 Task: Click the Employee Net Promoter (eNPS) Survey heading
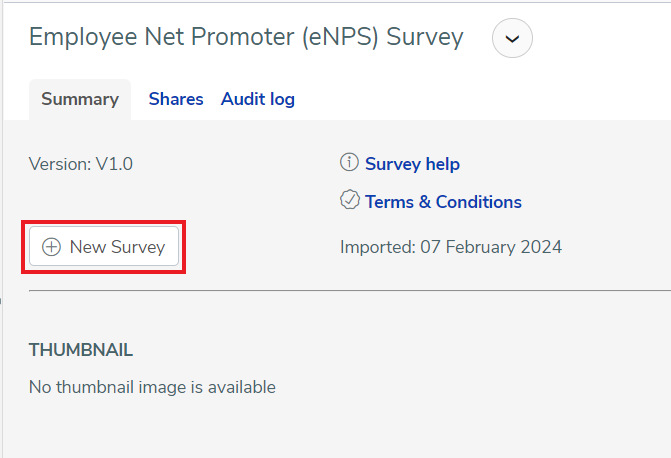pos(246,37)
